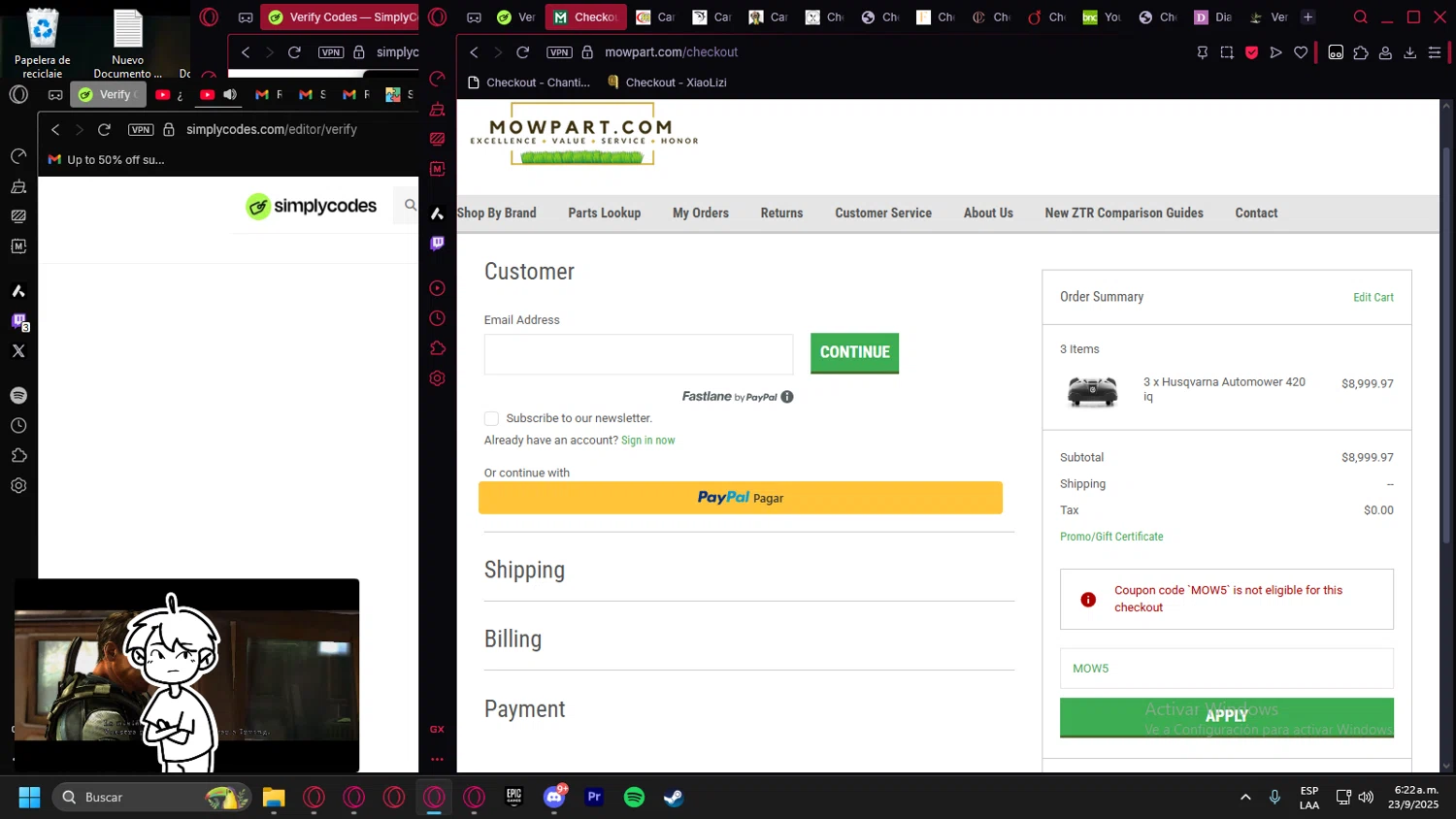Click the Windows taskbar Buscar search box
The width and height of the screenshot is (1456, 819).
(x=150, y=797)
